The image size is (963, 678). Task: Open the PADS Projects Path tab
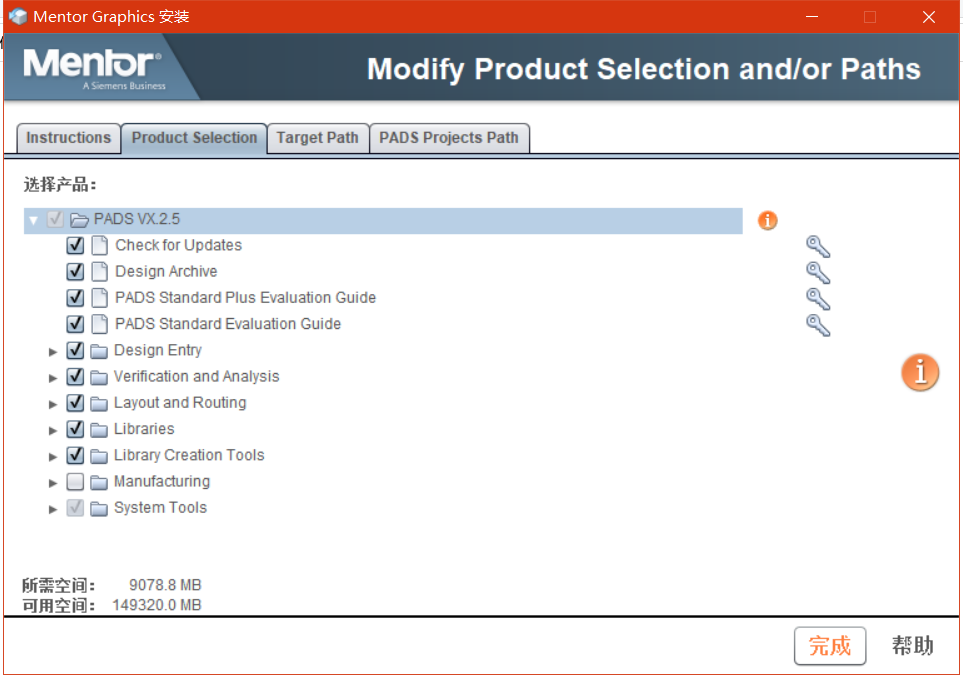pyautogui.click(x=449, y=138)
